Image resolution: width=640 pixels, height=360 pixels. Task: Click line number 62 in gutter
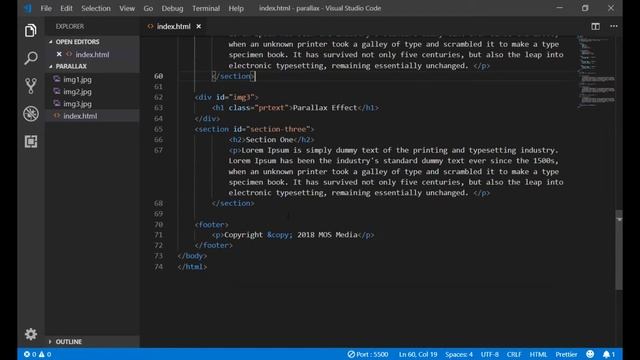point(158,97)
